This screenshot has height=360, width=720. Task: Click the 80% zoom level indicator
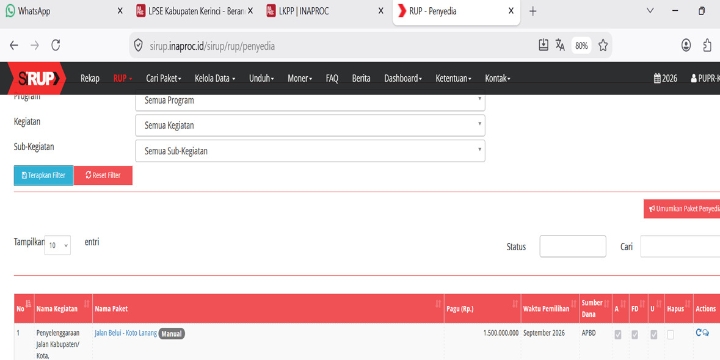581,45
